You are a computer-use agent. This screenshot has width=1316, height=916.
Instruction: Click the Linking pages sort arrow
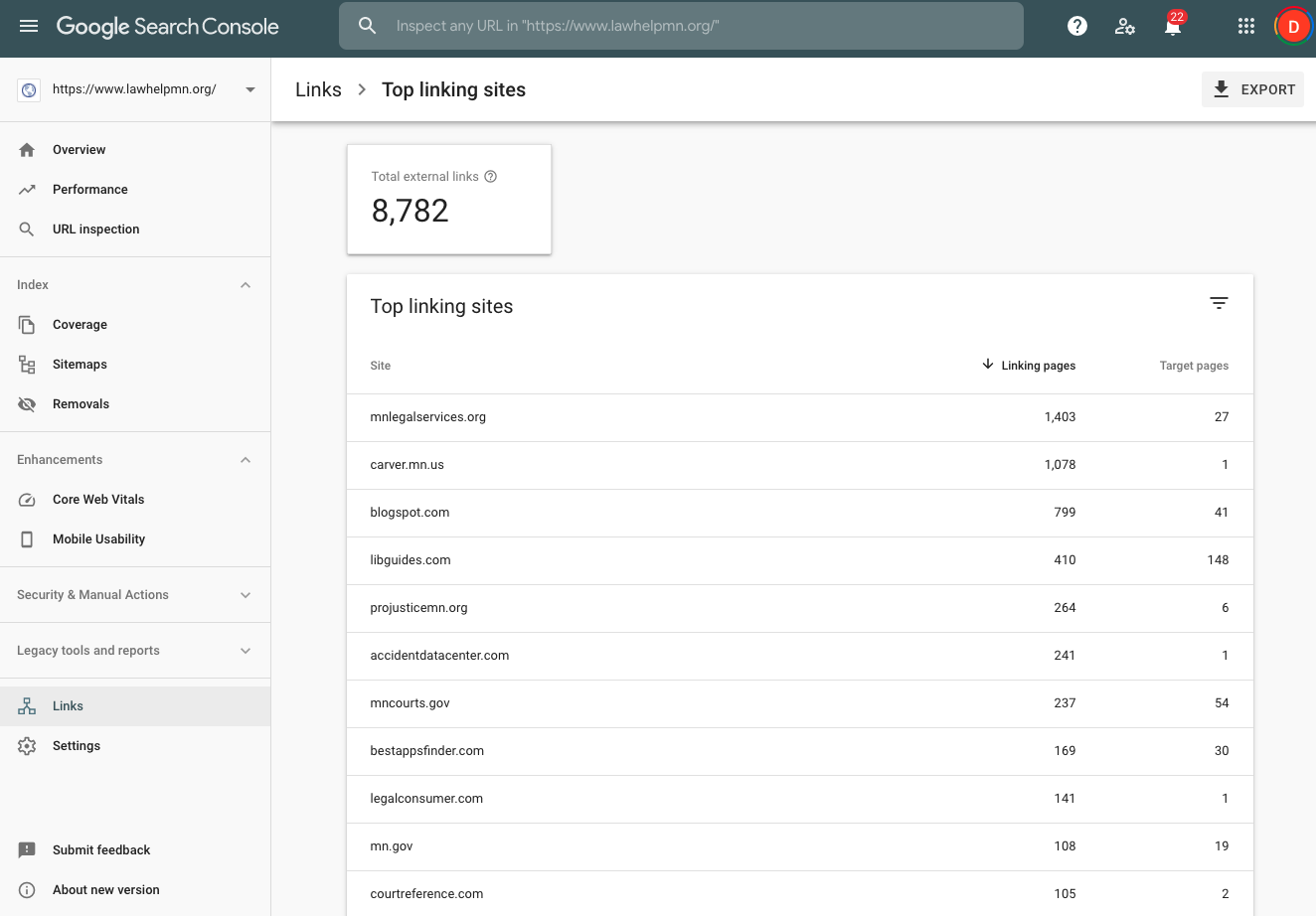[x=988, y=365]
